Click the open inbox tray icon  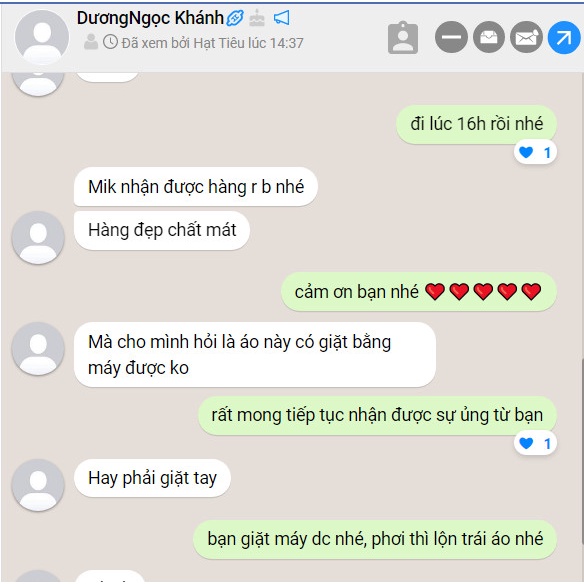click(x=489, y=37)
